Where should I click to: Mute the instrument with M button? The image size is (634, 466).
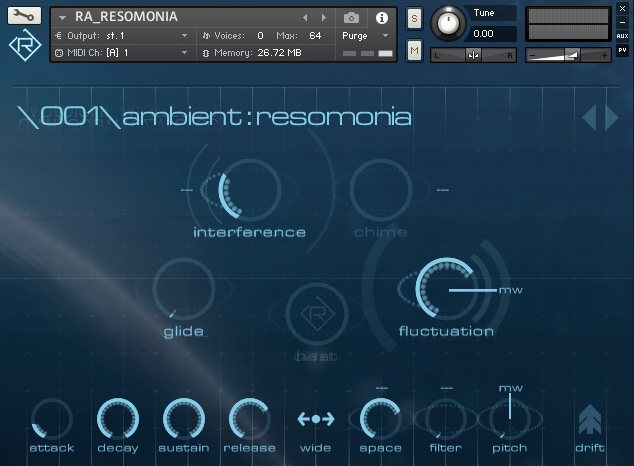point(415,50)
